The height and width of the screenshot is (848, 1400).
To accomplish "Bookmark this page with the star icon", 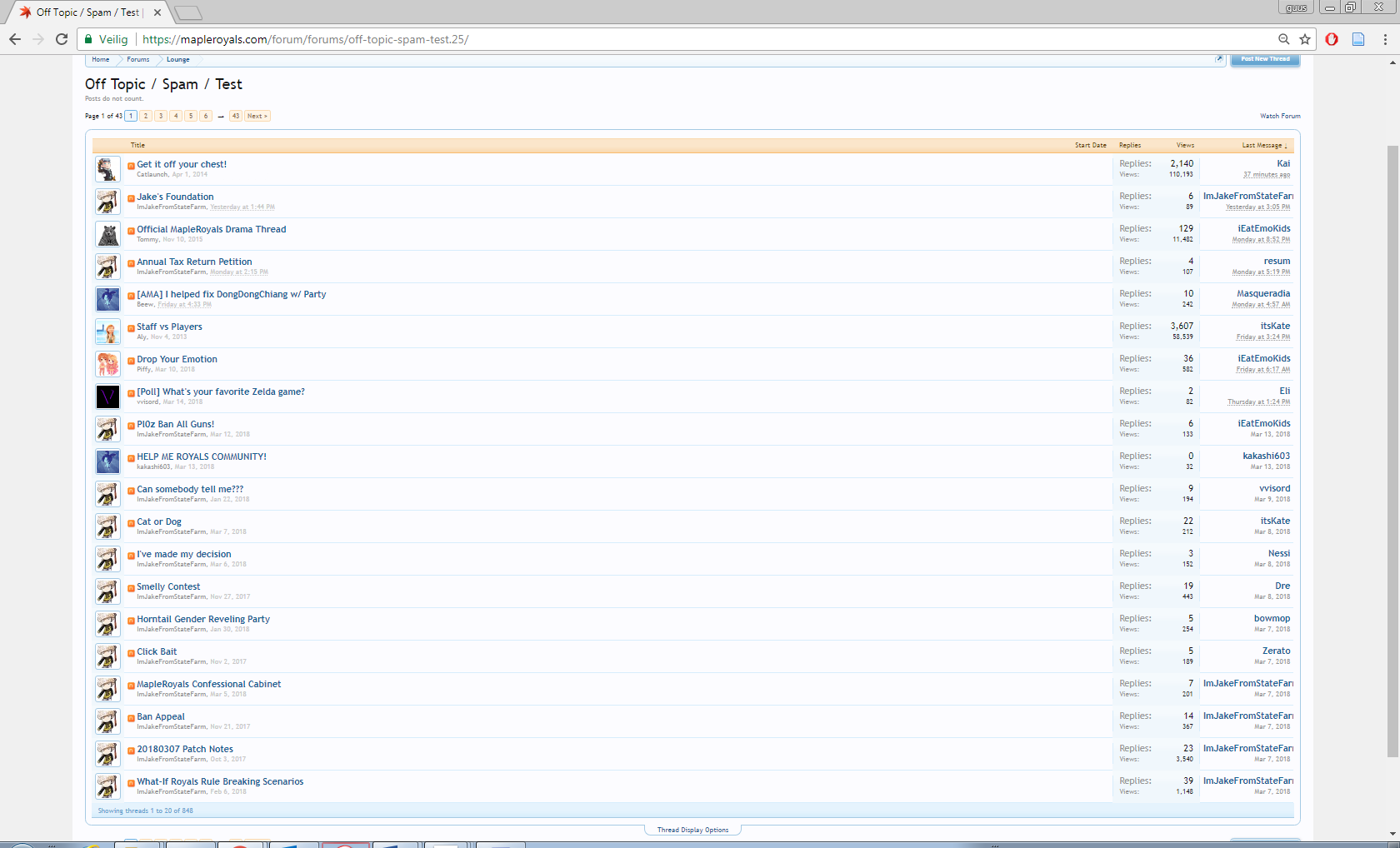I will pos(1305,39).
